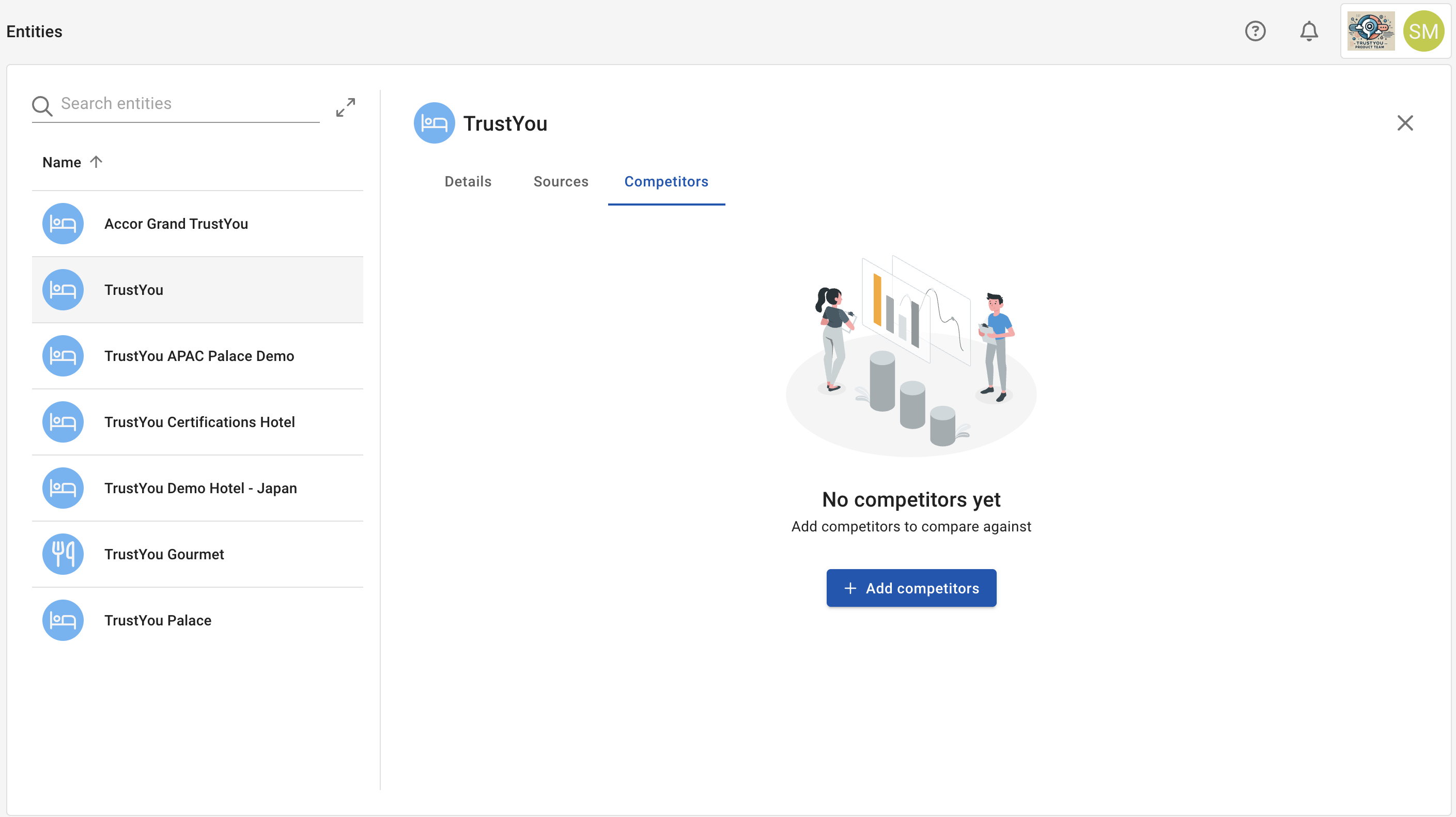Screen dimensions: 1456x817
Task: Open TrustYou Demo Hotel - Japan
Action: click(x=197, y=488)
